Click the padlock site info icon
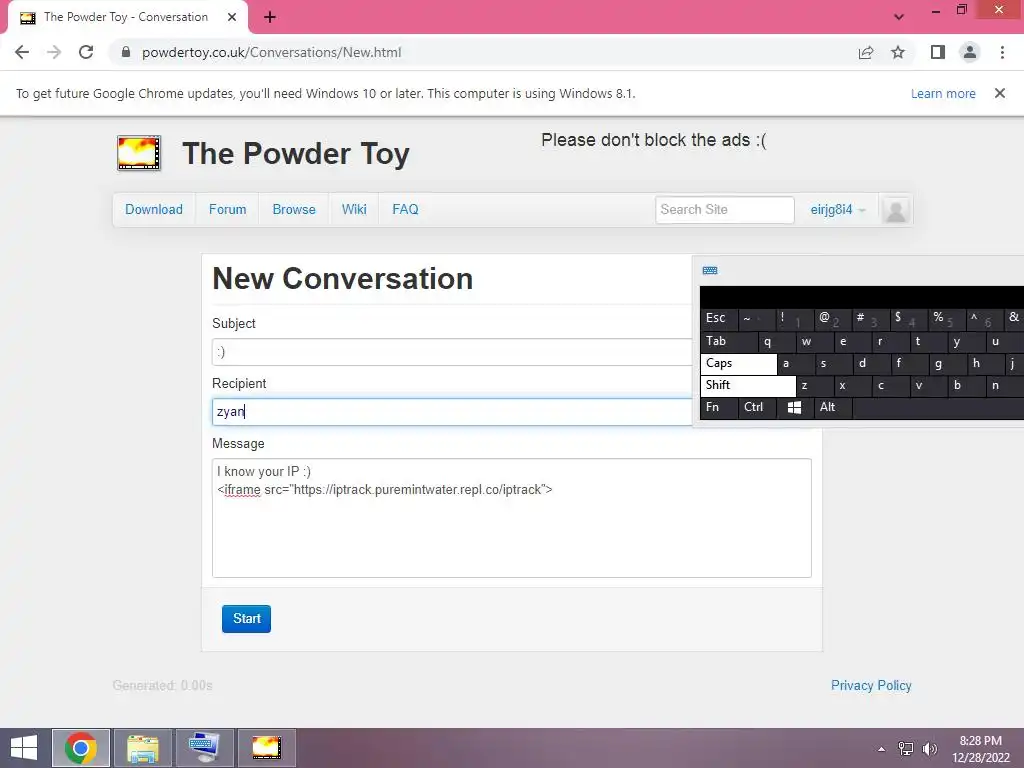The height and width of the screenshot is (768, 1024). pyautogui.click(x=126, y=52)
